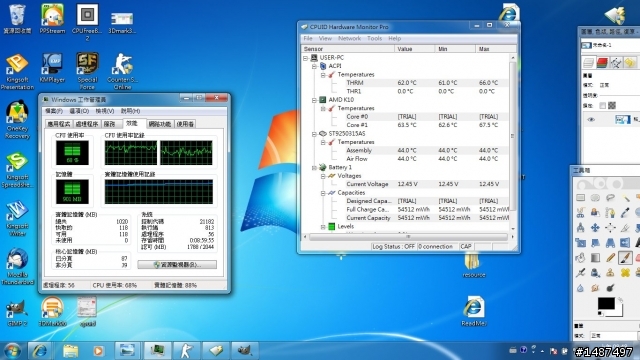640x360 pixels.
Task: Select the Blend gradient tool
Action: pyautogui.click(x=595, y=258)
